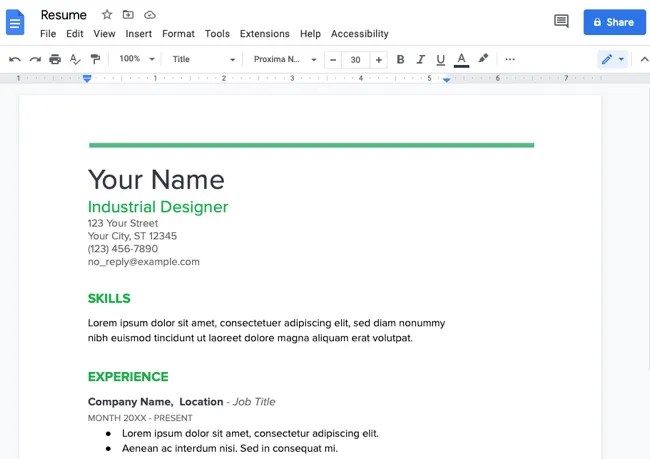Check cloud save status icon
This screenshot has height=459, width=650.
[150, 15]
